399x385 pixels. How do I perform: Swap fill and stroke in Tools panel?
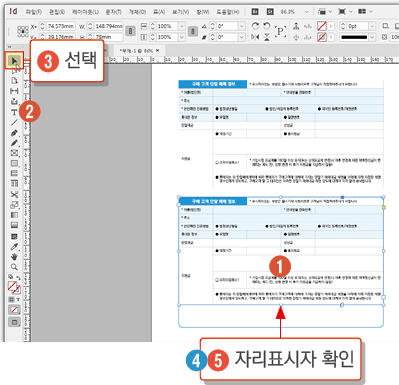(18, 277)
